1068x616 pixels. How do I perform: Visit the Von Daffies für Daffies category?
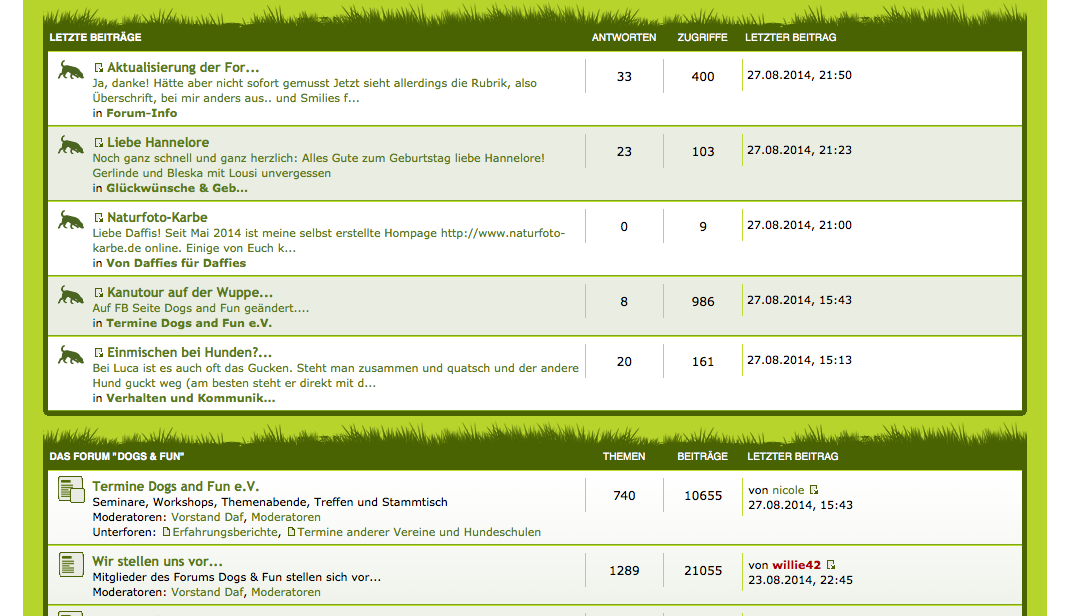click(x=176, y=263)
